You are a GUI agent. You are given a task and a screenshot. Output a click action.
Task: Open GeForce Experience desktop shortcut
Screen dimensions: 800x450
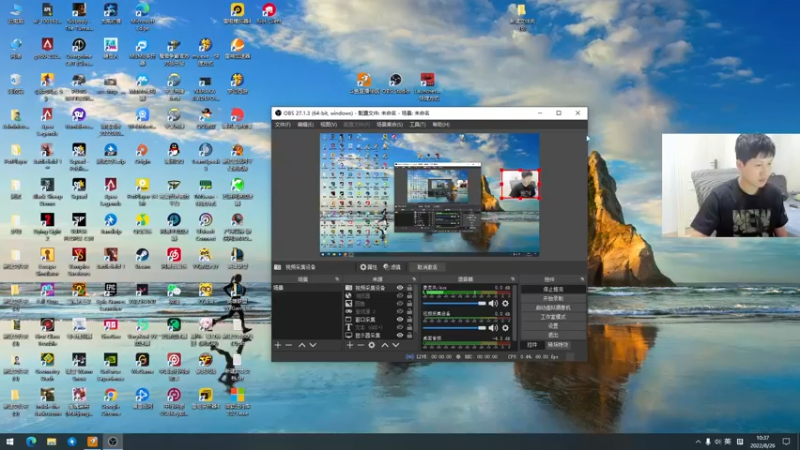110,367
